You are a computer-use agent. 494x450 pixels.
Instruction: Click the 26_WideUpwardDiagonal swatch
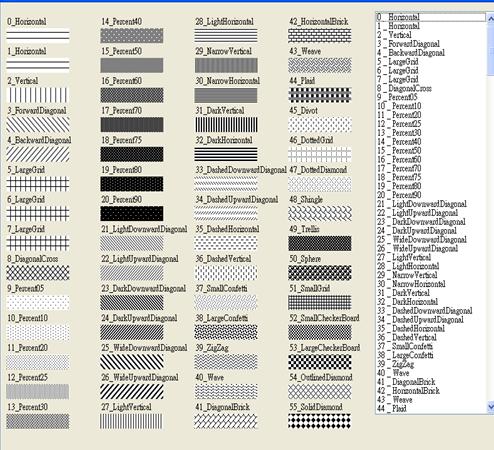pyautogui.click(x=132, y=391)
